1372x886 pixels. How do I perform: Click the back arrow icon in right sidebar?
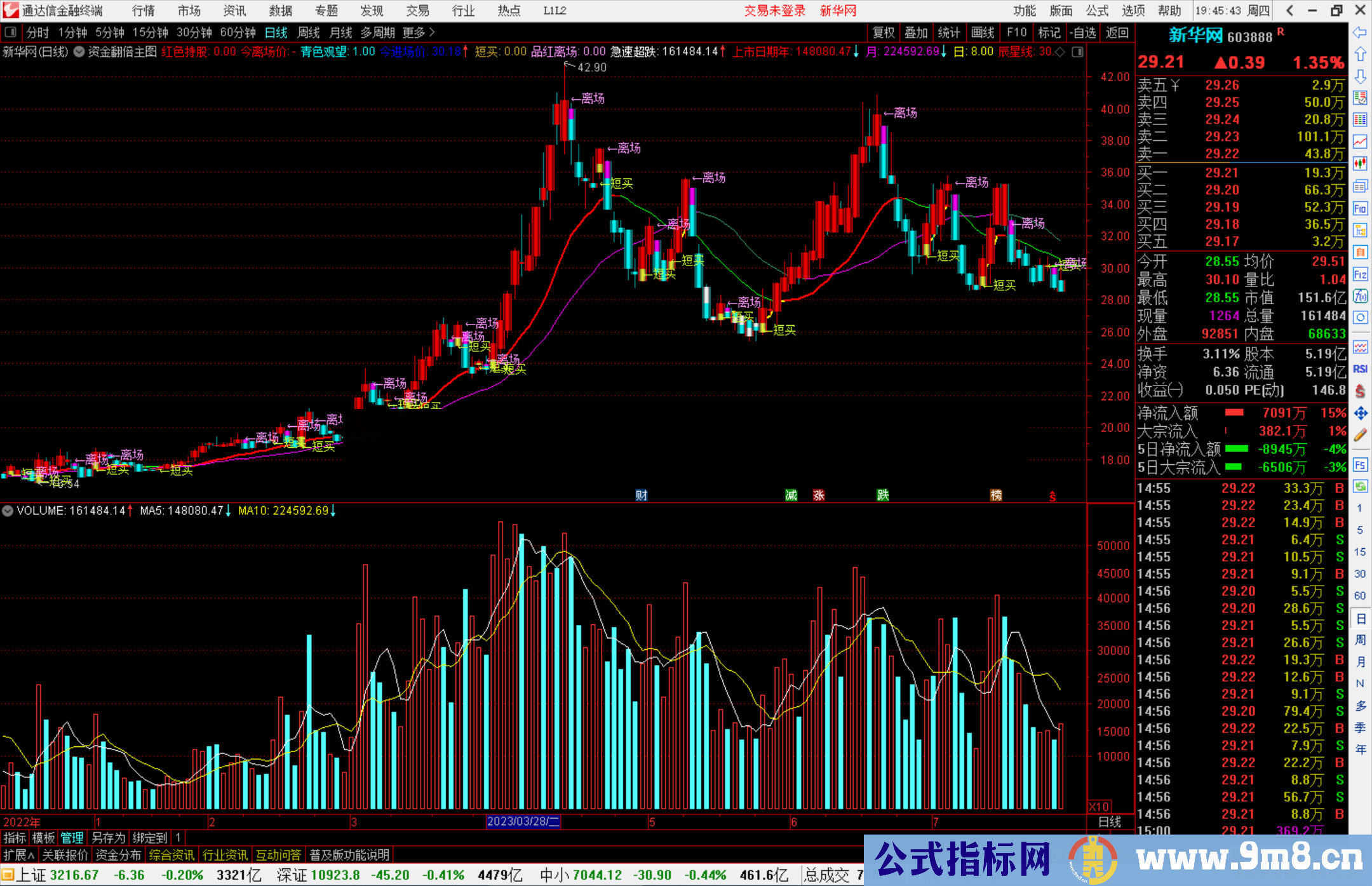[1360, 32]
